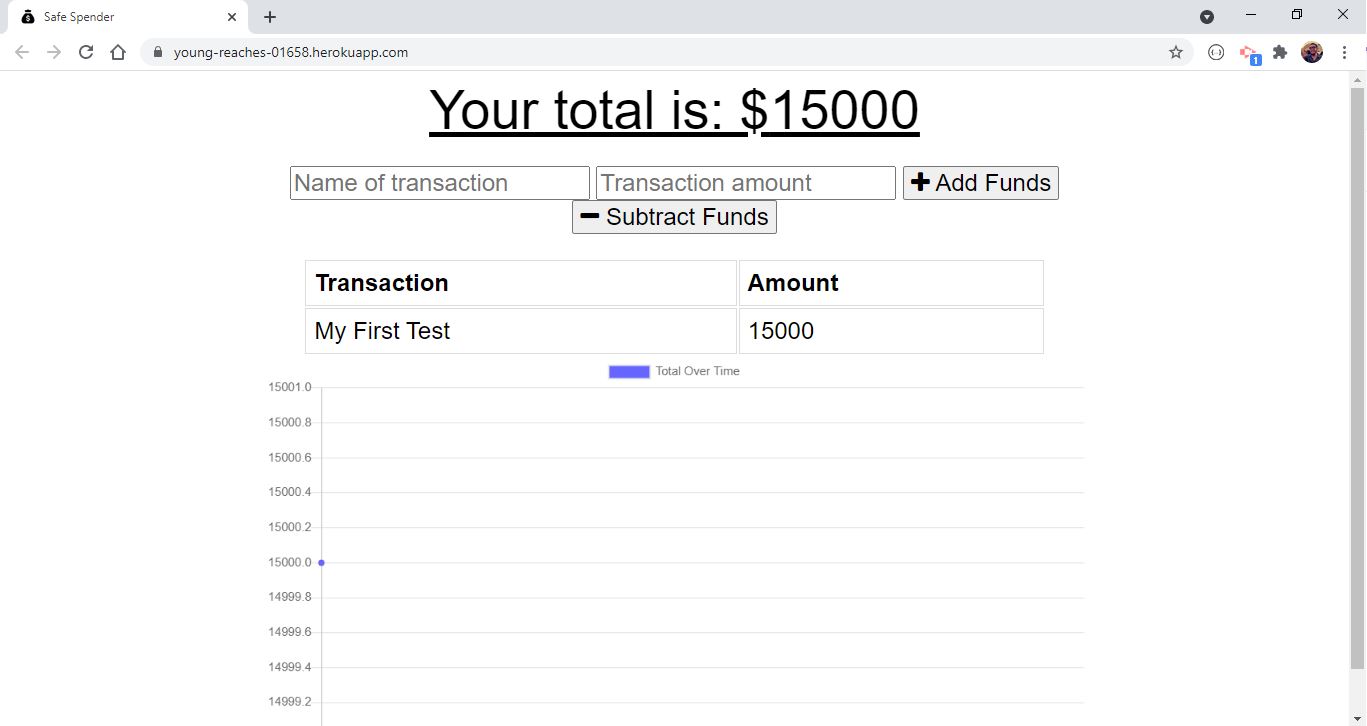Click the Subtract Funds minus icon

pos(589,216)
